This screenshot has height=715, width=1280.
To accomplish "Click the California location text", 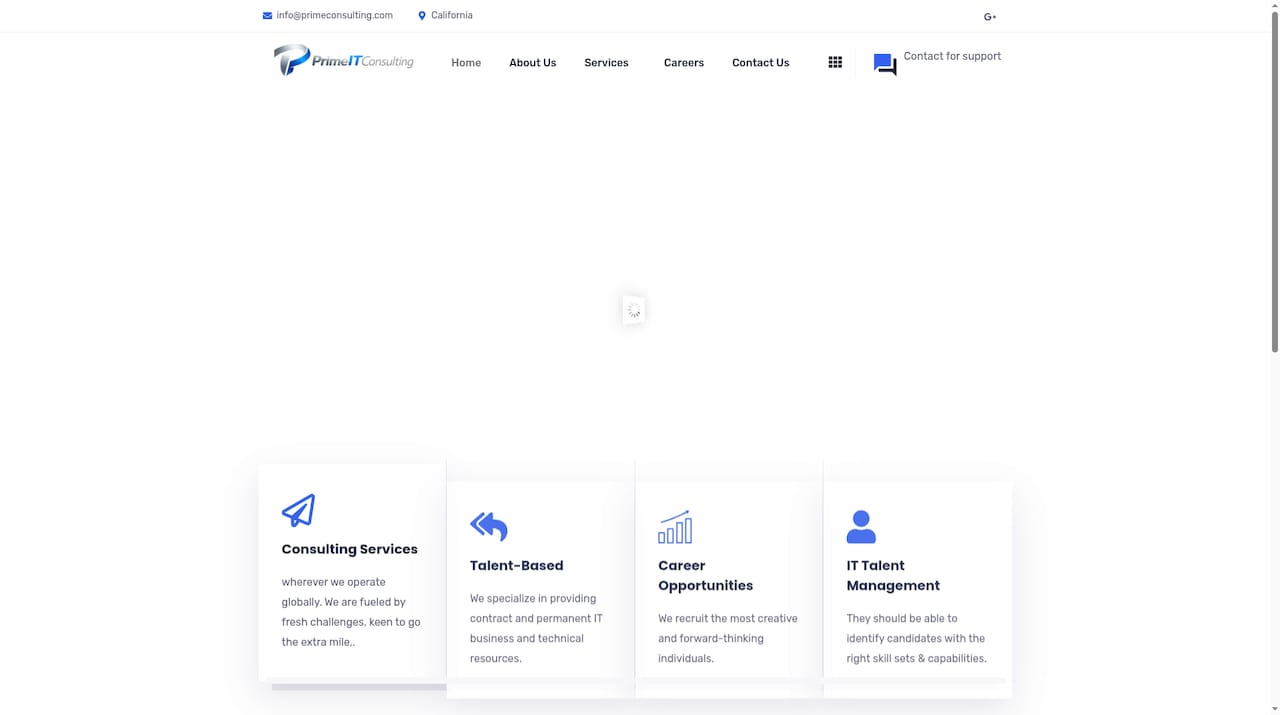I will (x=452, y=16).
